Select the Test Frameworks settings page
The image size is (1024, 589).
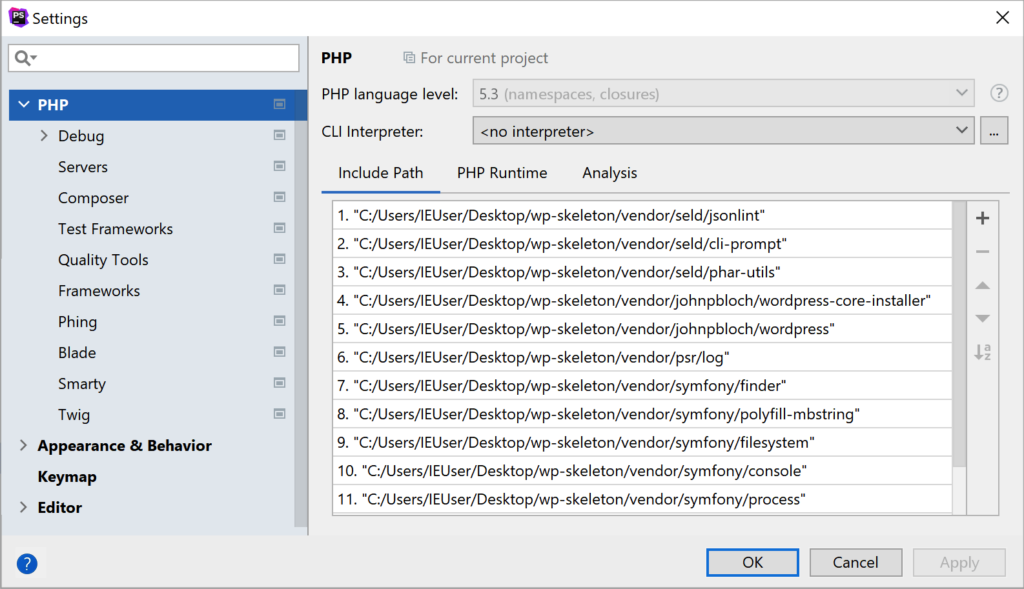click(116, 229)
